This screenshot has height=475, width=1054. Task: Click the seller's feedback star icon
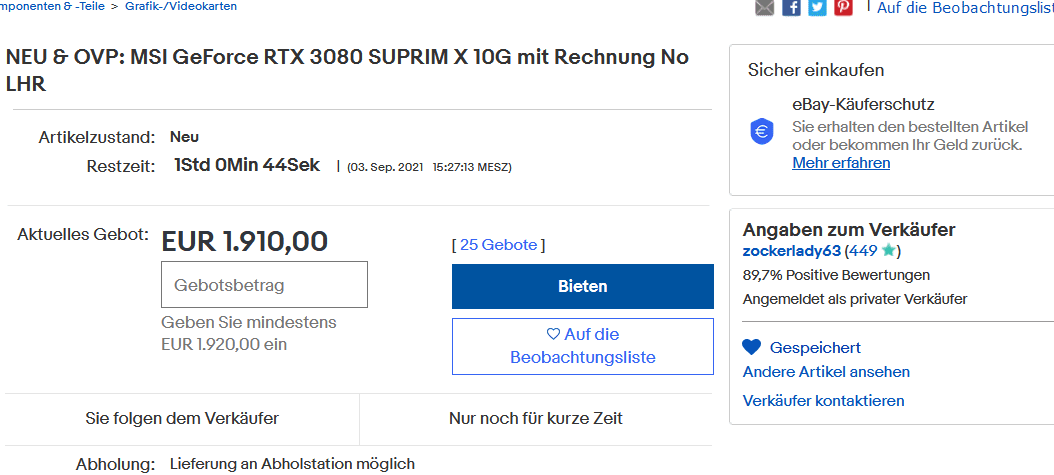[x=888, y=251]
